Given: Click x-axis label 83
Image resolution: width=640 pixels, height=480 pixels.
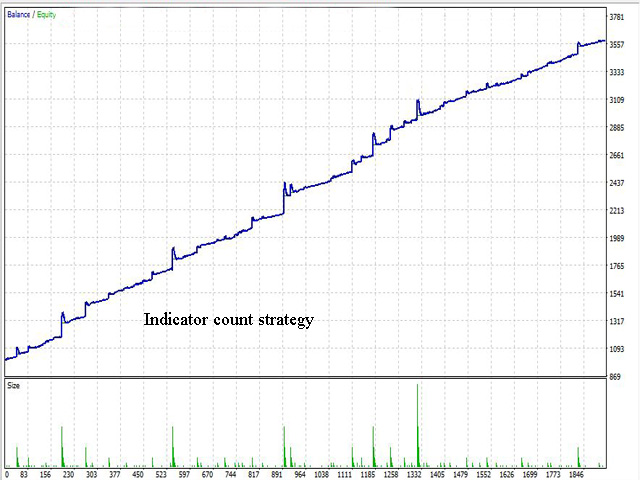Looking at the screenshot, I should [24, 474].
